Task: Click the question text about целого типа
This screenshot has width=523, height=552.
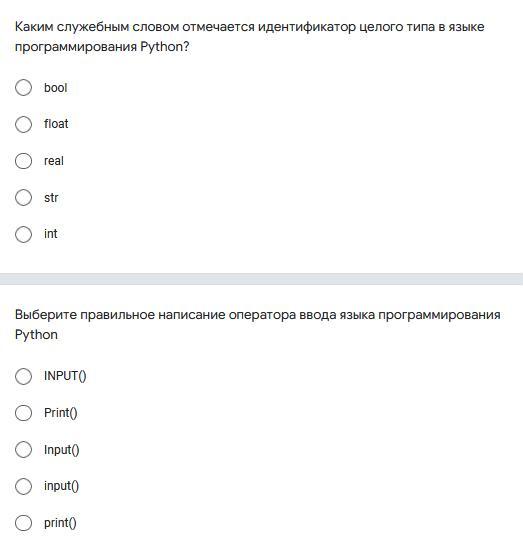Action: [250, 36]
